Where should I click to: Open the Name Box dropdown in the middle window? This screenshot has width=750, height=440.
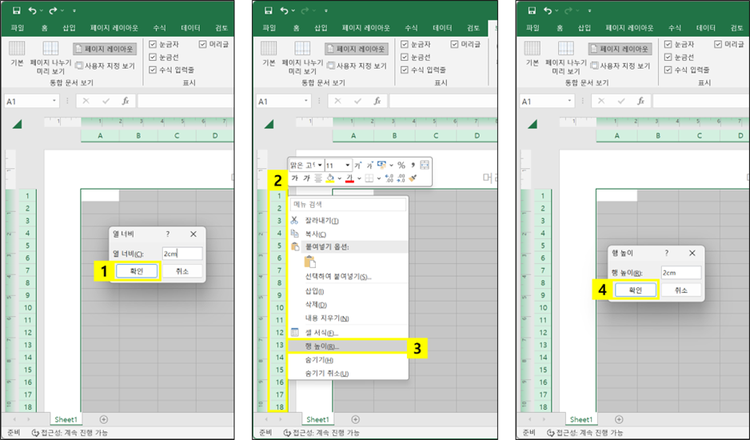[306, 101]
